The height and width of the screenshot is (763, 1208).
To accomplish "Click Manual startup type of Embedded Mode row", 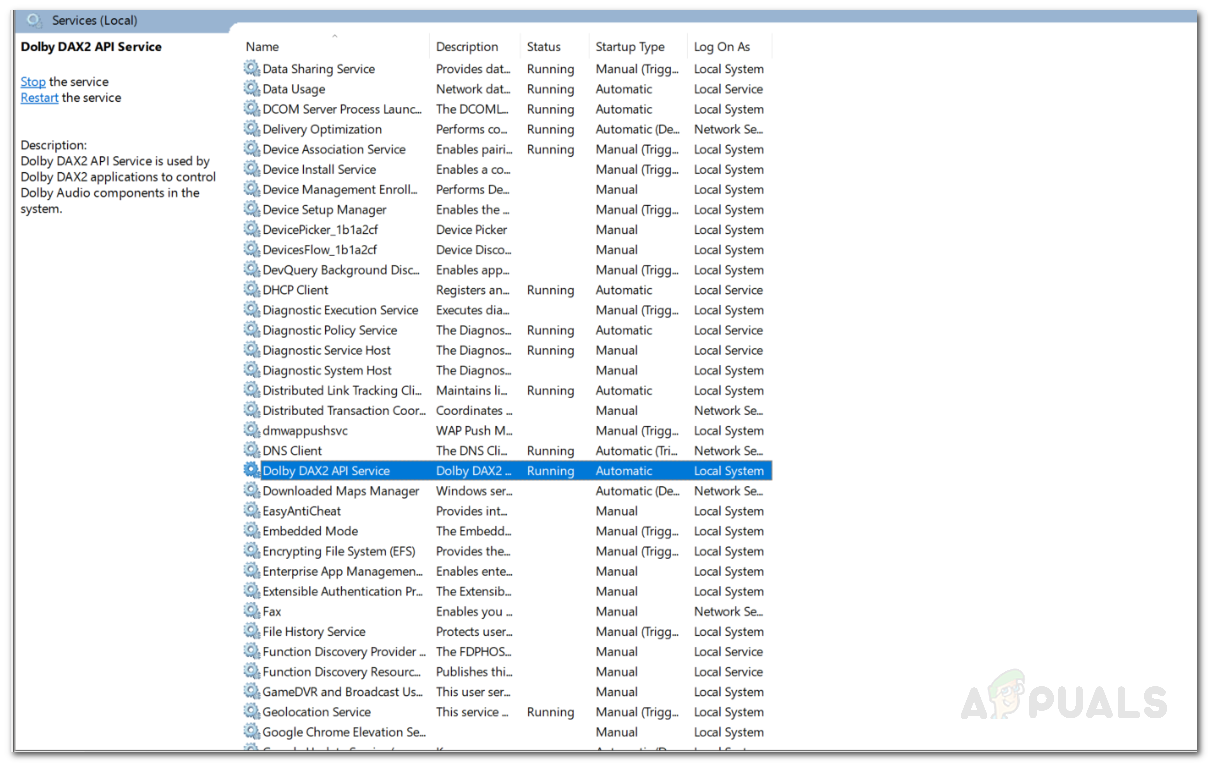I will (638, 531).
